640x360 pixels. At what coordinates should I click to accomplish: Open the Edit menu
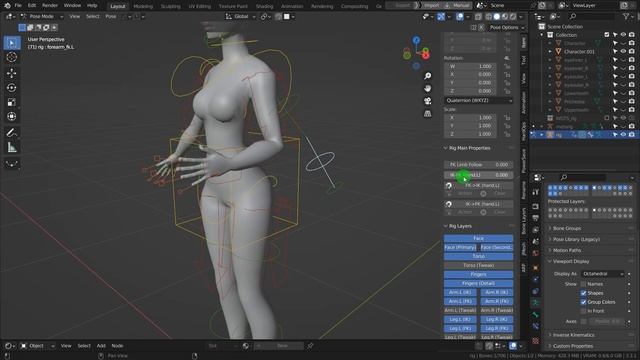coord(32,6)
